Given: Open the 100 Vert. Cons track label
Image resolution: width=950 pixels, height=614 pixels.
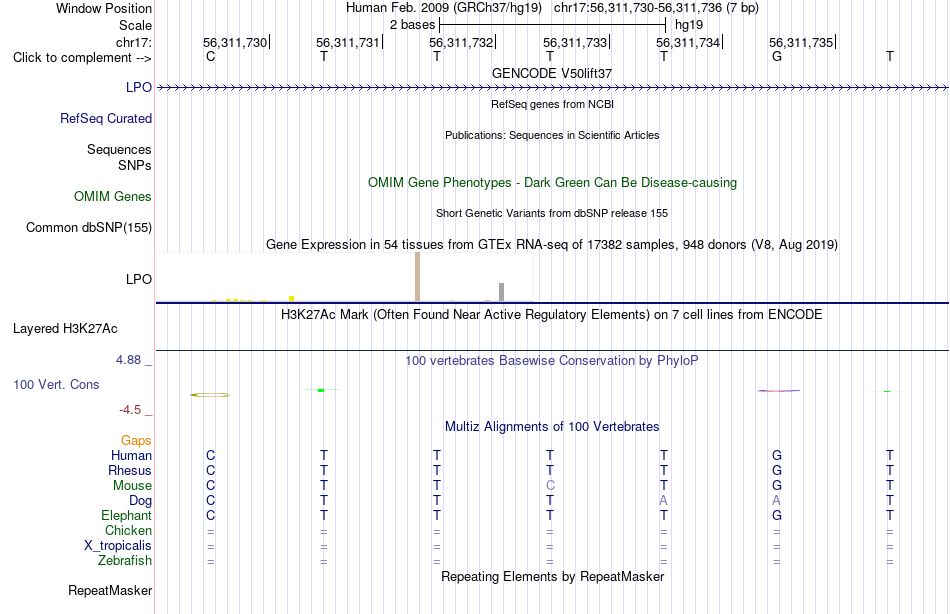Looking at the screenshot, I should (x=56, y=384).
